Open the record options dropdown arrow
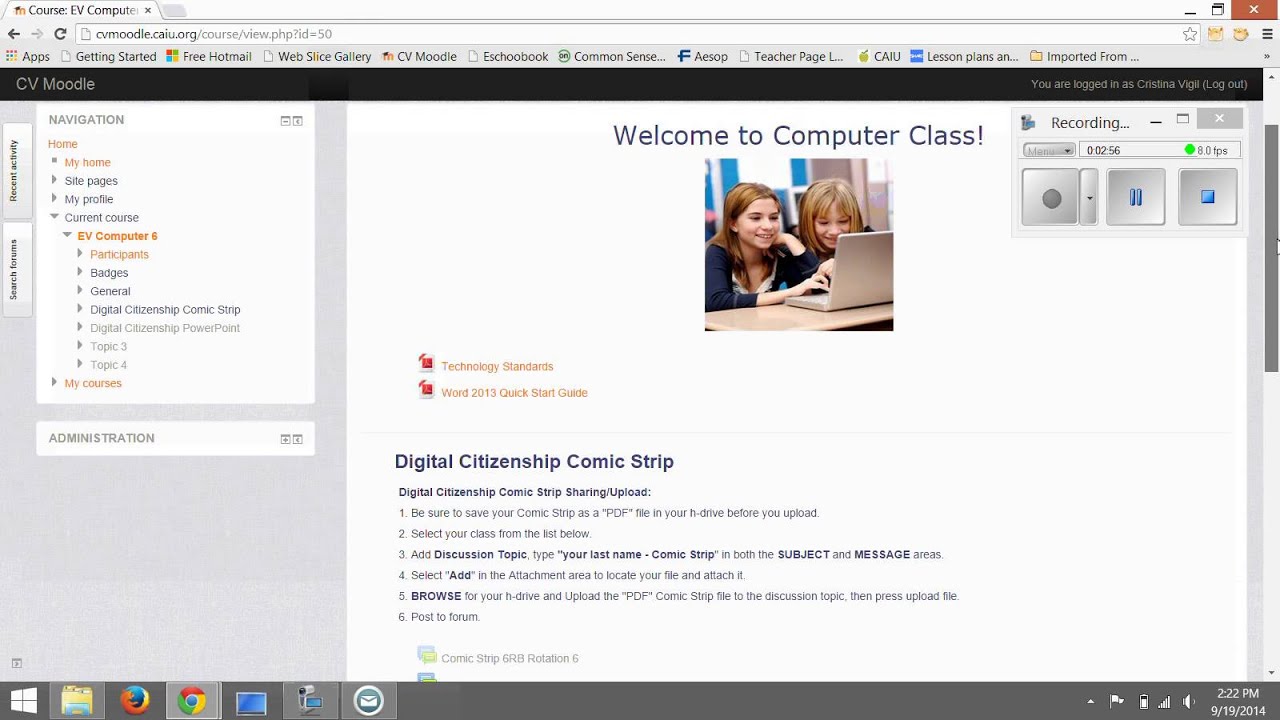1280x720 pixels. (1089, 197)
